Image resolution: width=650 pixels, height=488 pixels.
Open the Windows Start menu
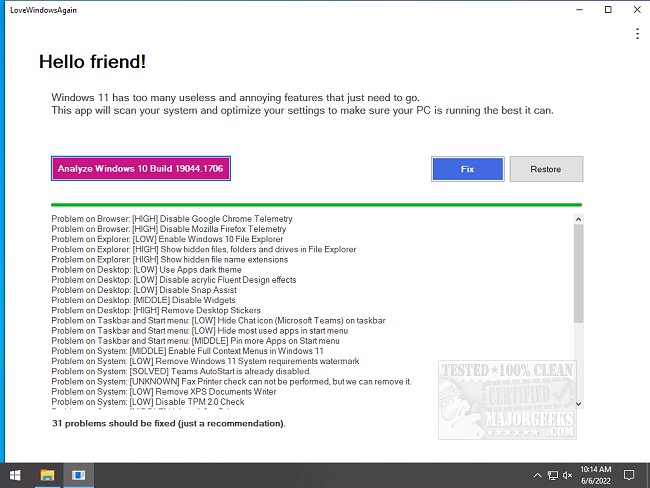[15, 475]
